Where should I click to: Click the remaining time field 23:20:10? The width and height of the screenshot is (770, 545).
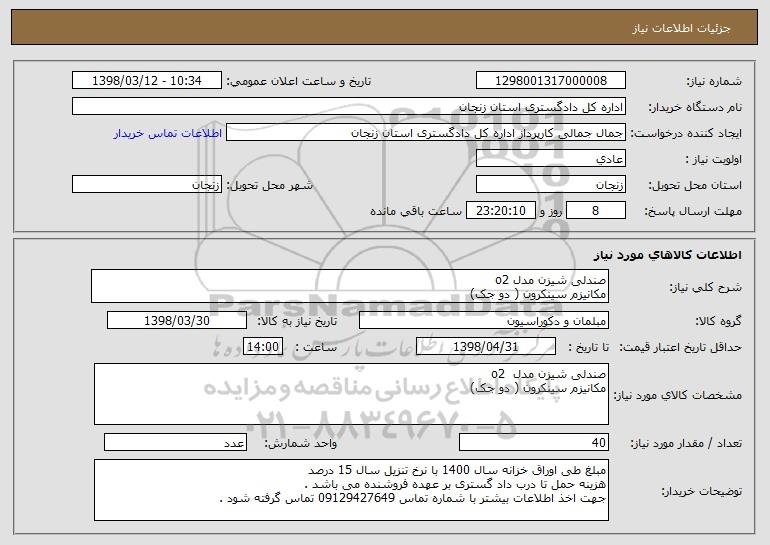pyautogui.click(x=500, y=211)
